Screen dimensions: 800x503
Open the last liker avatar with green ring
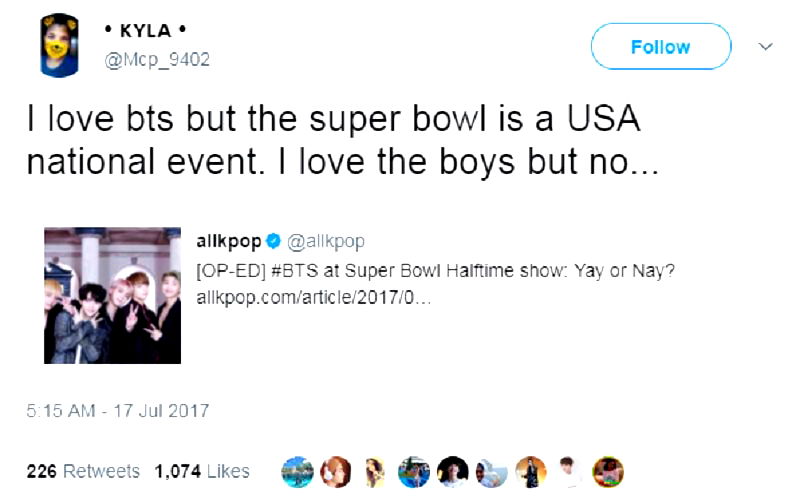pyautogui.click(x=608, y=471)
